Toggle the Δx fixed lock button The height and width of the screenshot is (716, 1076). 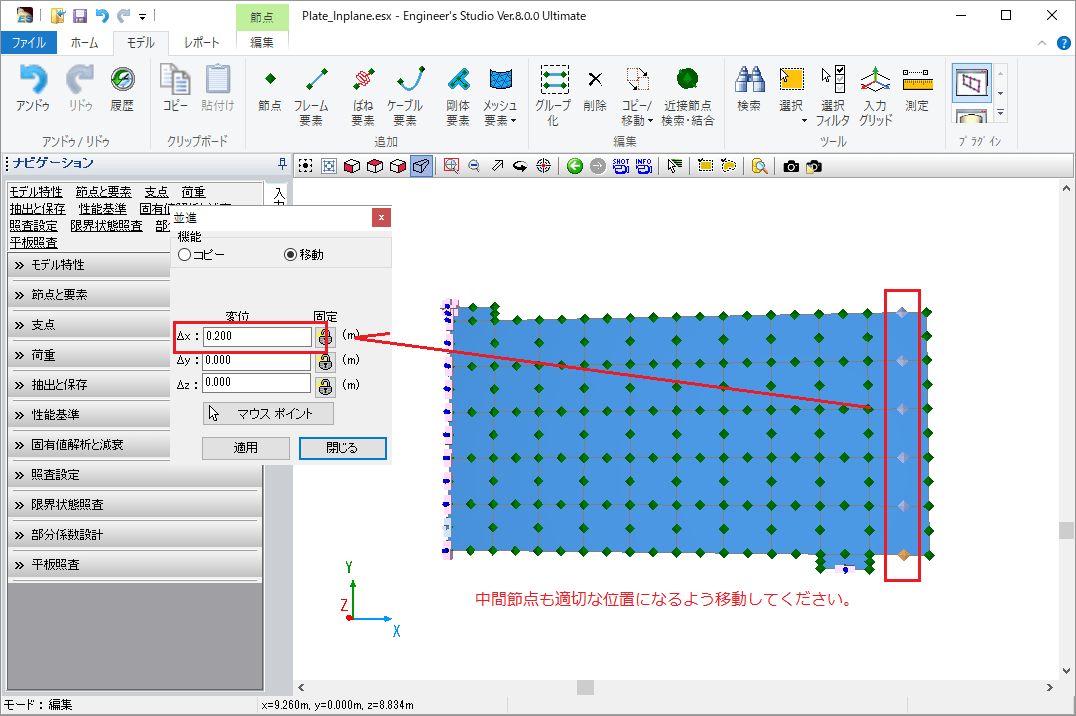325,336
